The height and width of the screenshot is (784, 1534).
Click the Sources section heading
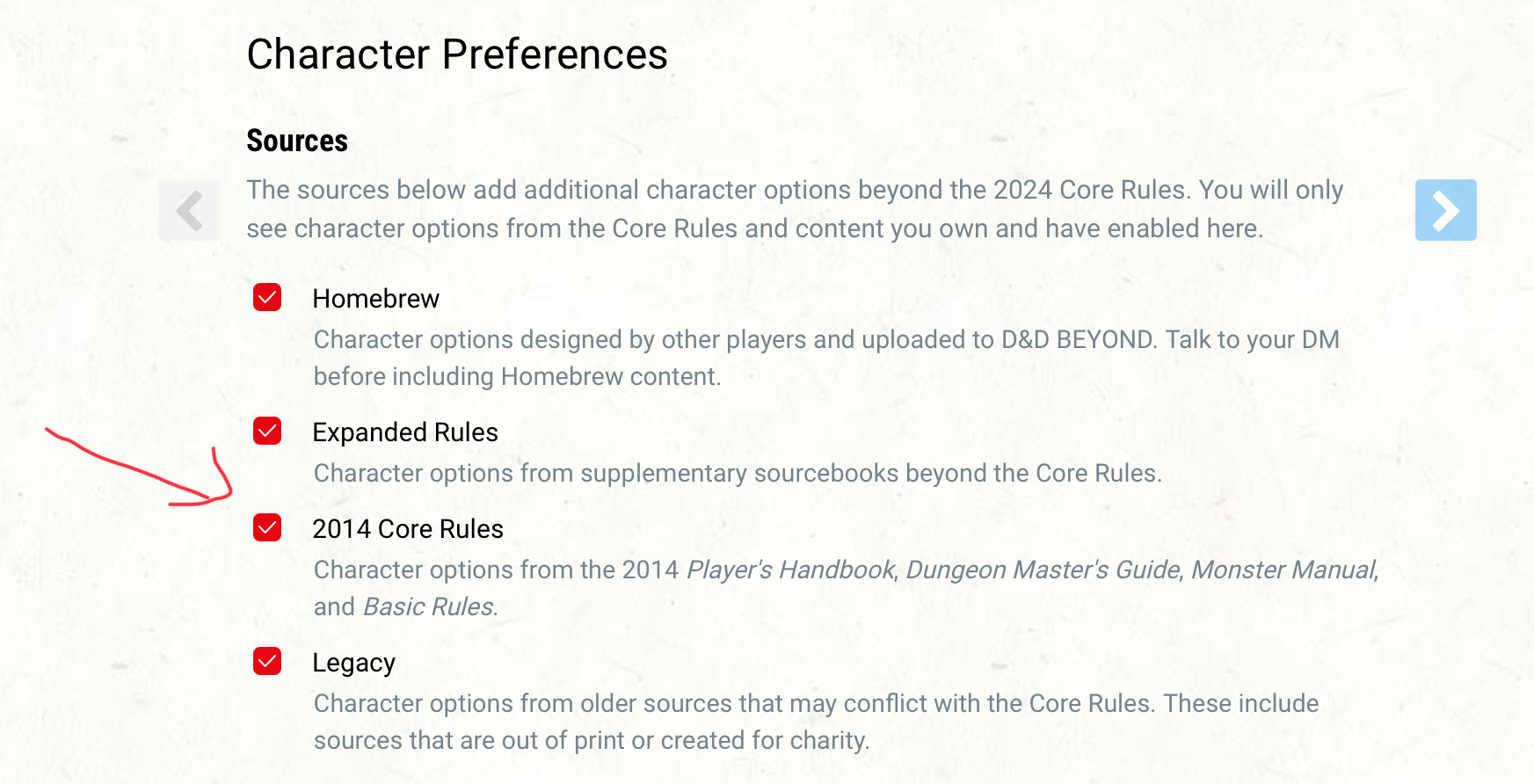tap(297, 141)
